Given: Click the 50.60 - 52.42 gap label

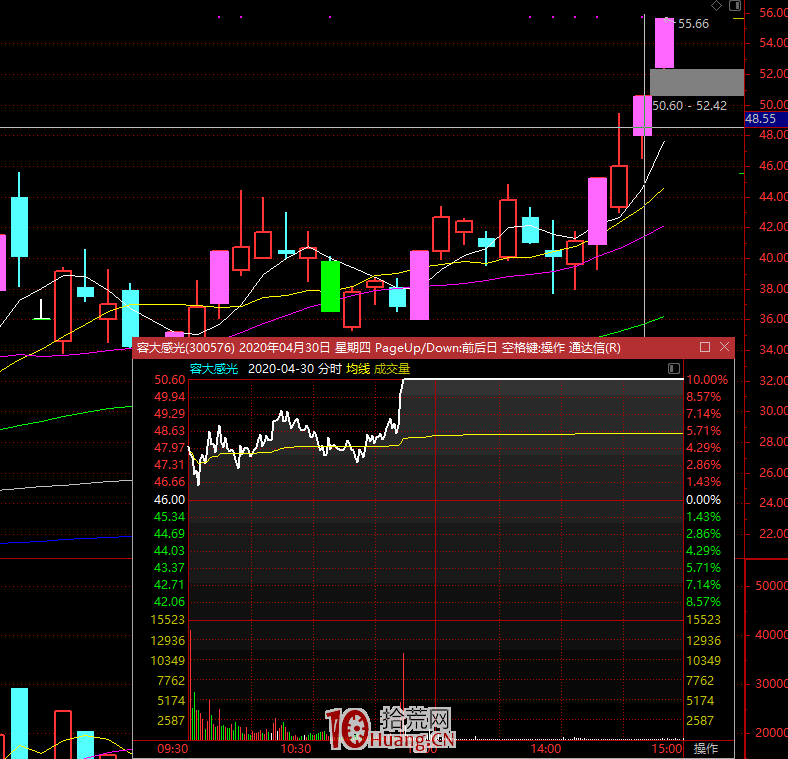Looking at the screenshot, I should pos(689,106).
